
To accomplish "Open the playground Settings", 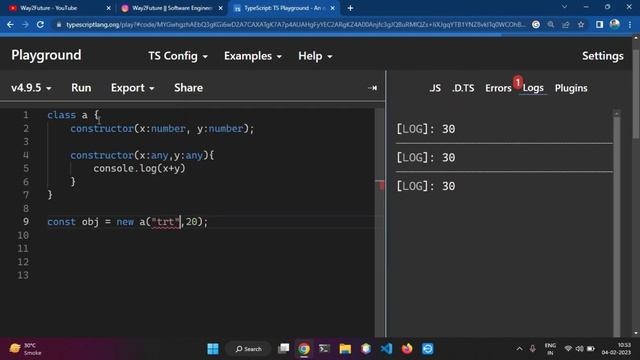I will tap(602, 56).
